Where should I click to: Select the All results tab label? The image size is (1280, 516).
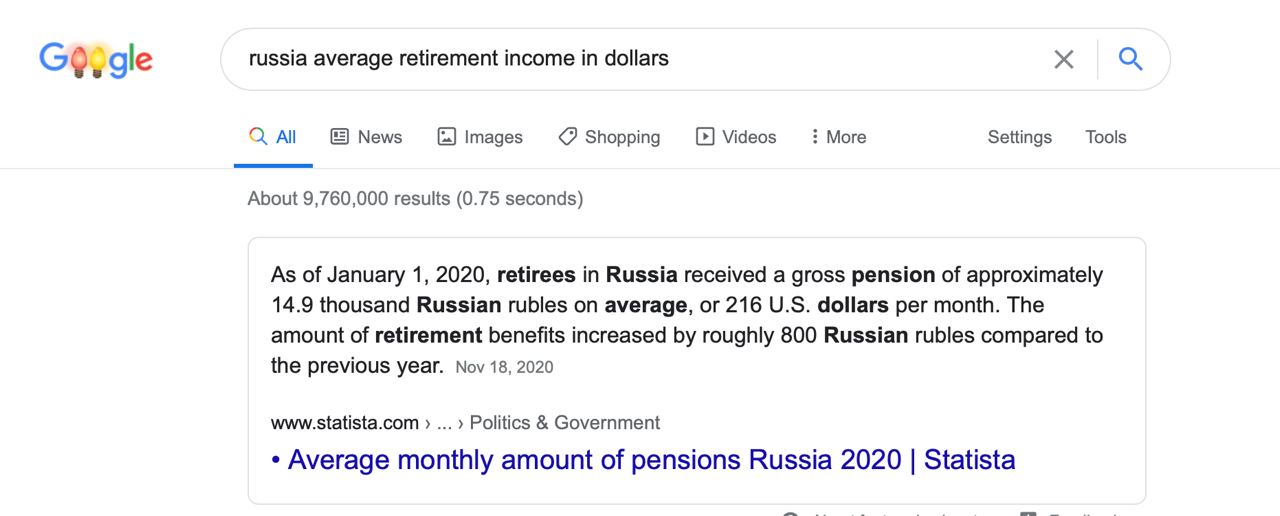286,137
